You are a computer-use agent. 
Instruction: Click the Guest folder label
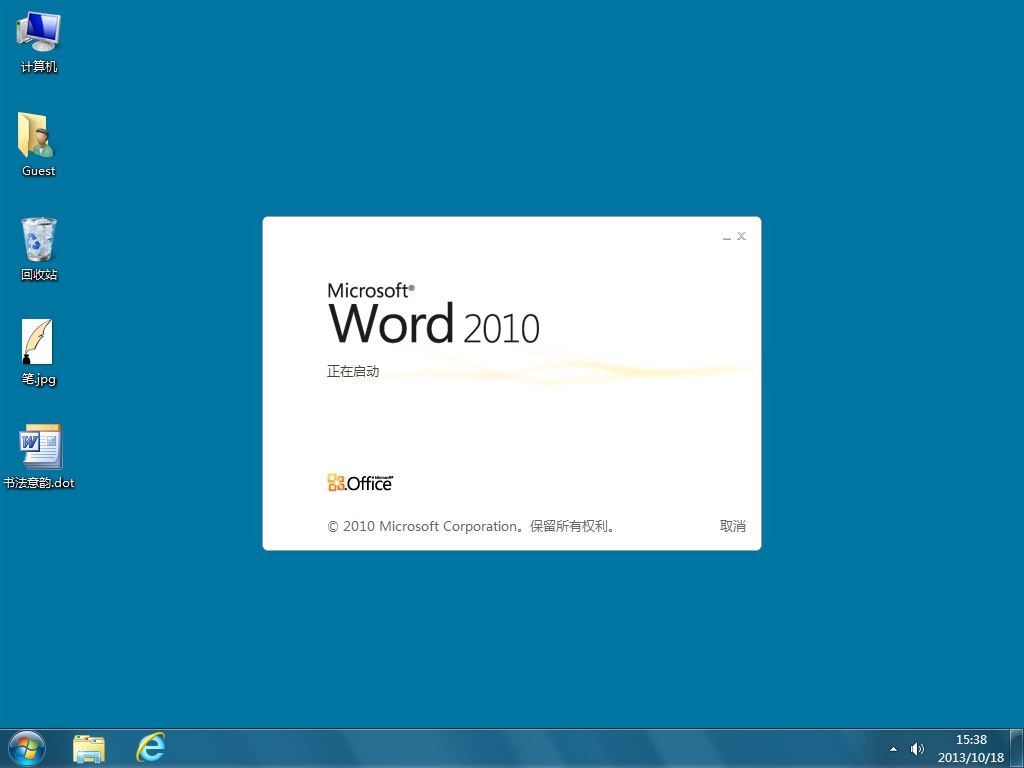[x=39, y=170]
